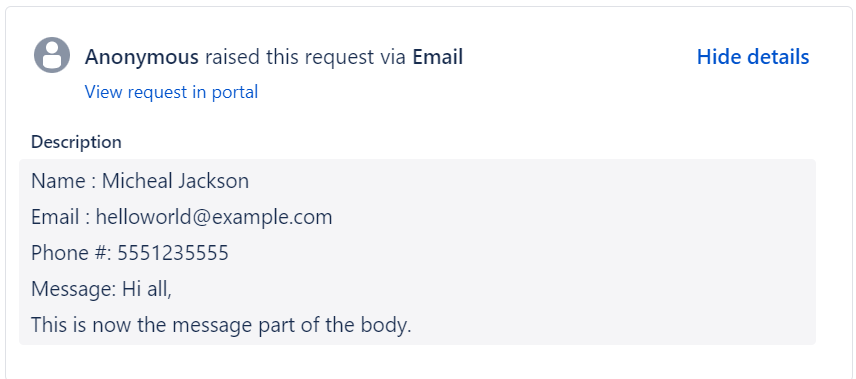Click the 5551235555 phone number
The width and height of the screenshot is (856, 379).
[173, 253]
